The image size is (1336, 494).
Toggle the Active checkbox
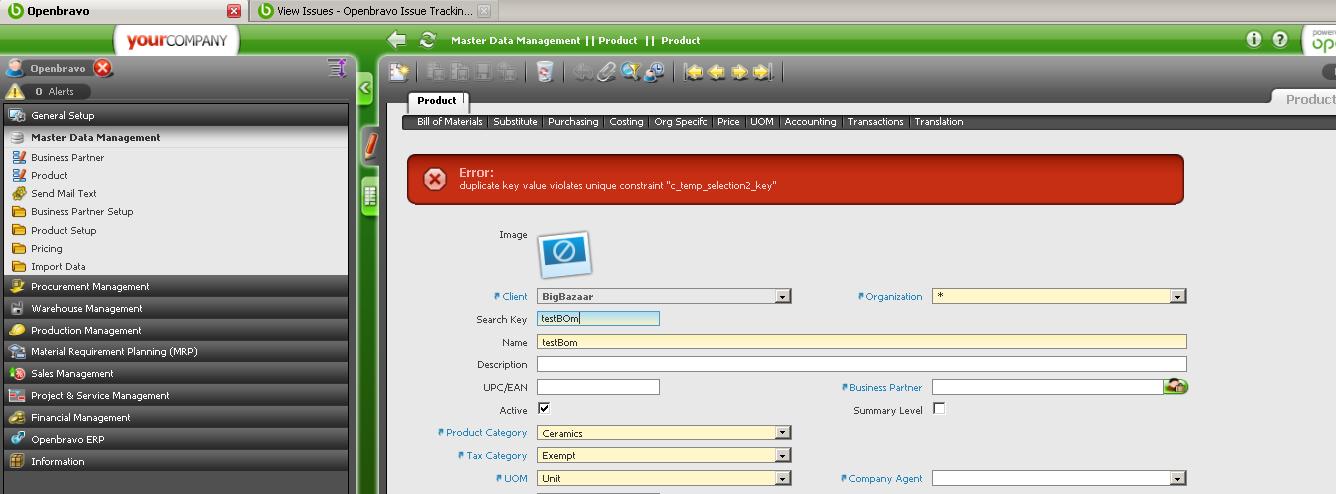coord(544,409)
